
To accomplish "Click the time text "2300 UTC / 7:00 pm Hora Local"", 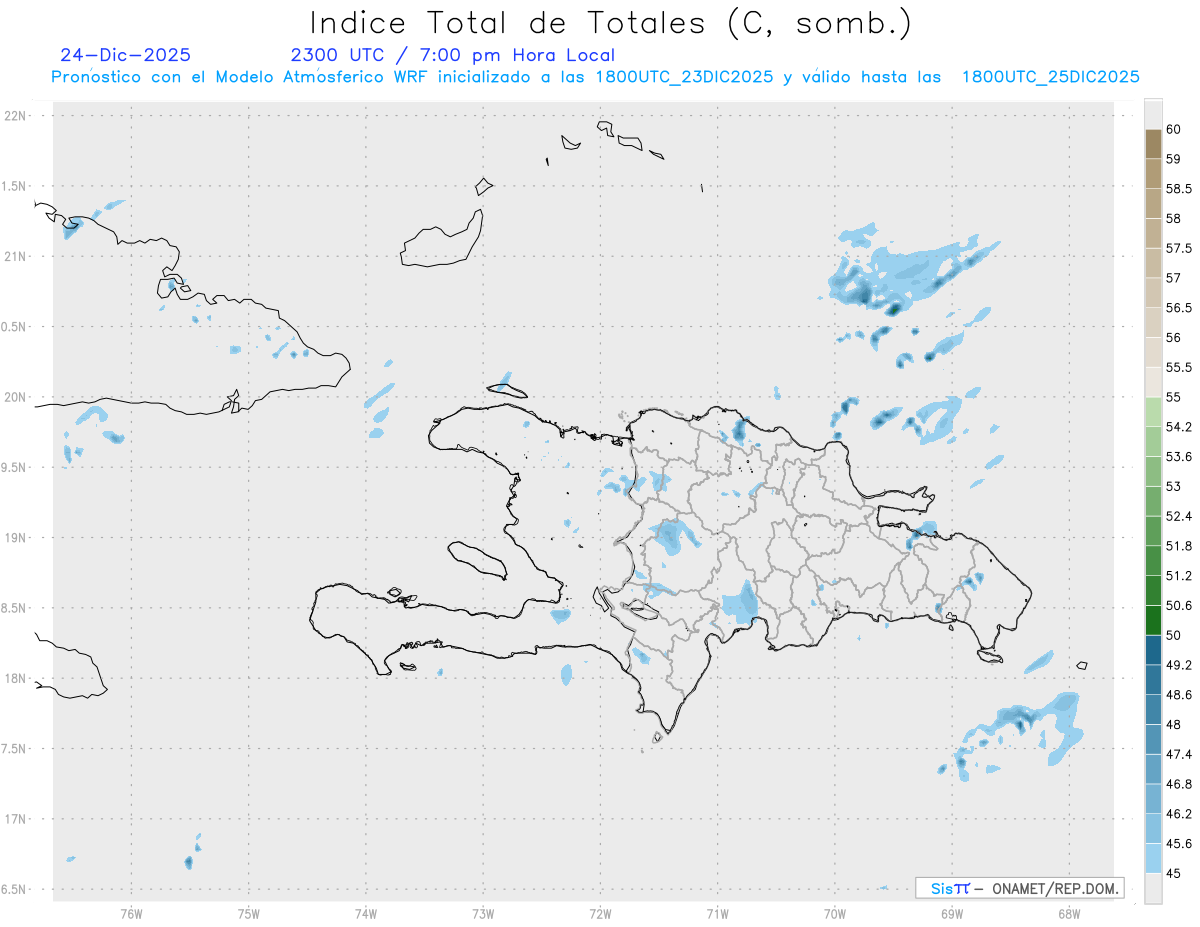I will tap(452, 55).
